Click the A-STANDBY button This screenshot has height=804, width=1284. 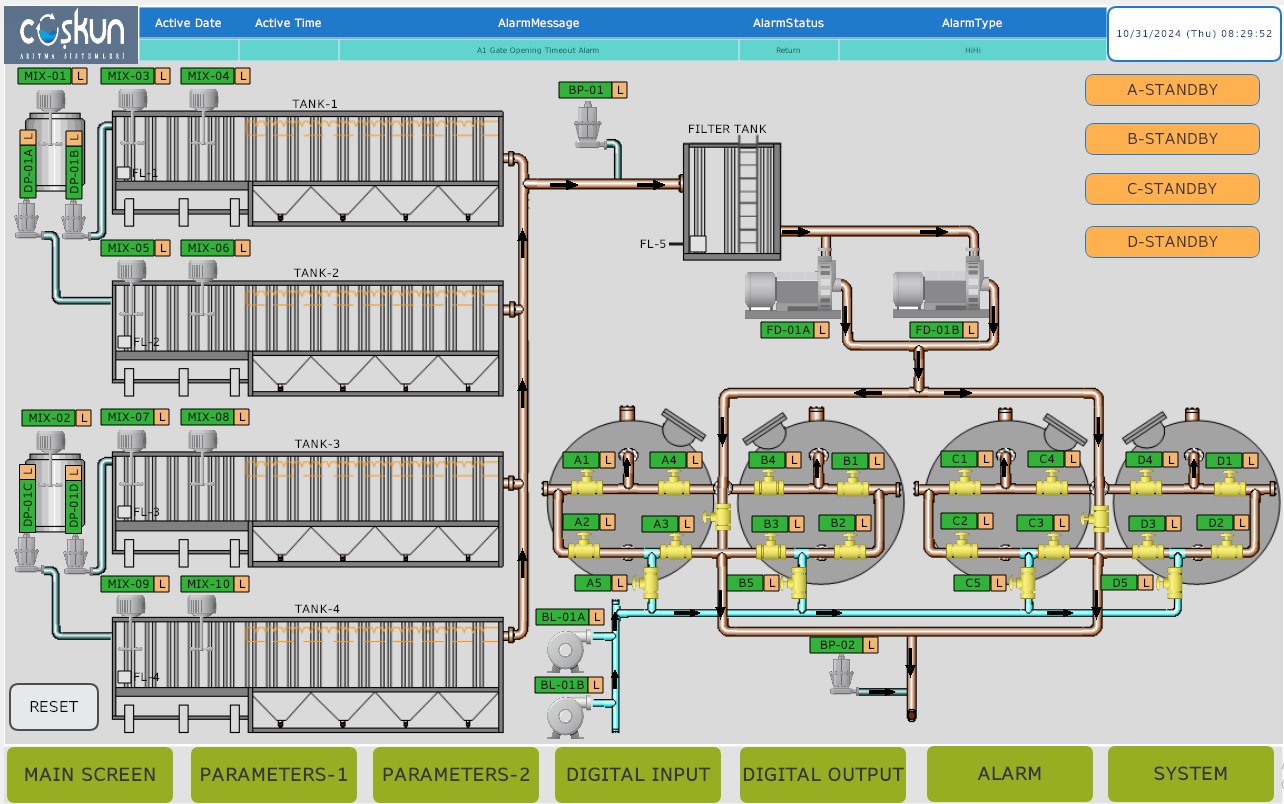(x=1172, y=90)
